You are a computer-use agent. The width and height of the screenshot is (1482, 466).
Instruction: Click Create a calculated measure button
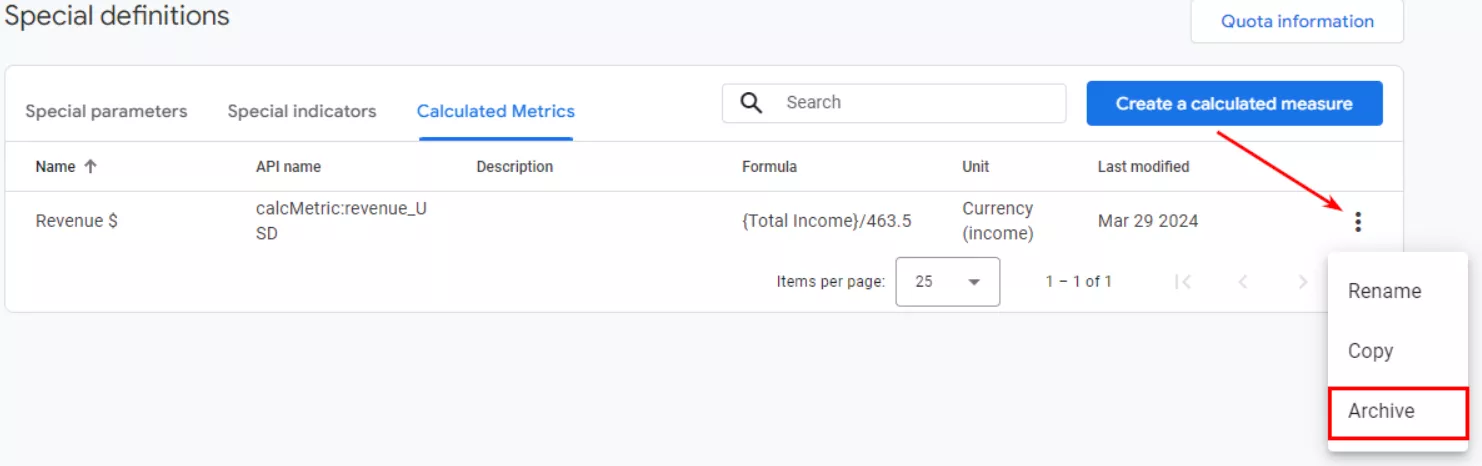point(1234,103)
